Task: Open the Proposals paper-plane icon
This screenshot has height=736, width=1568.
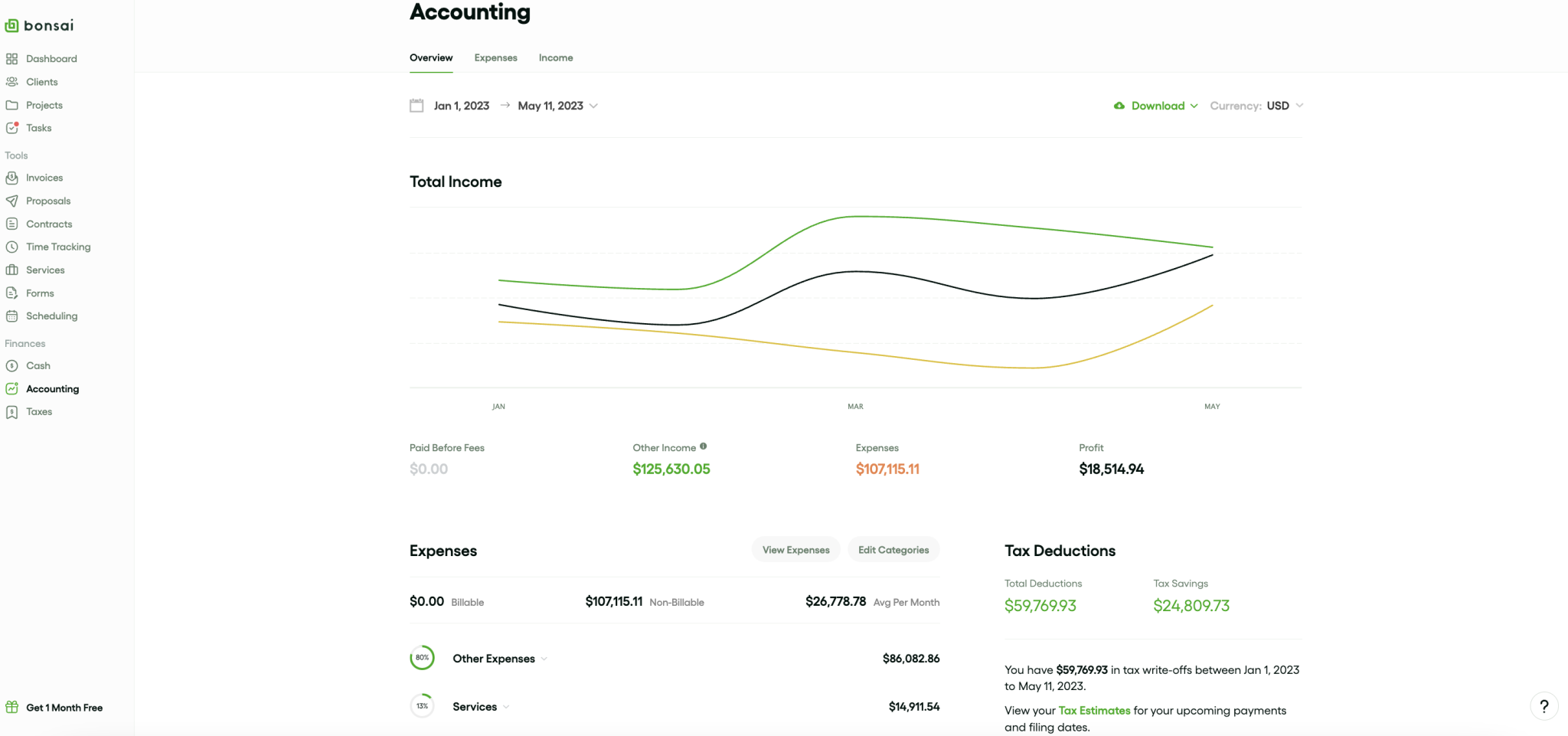Action: click(x=12, y=201)
